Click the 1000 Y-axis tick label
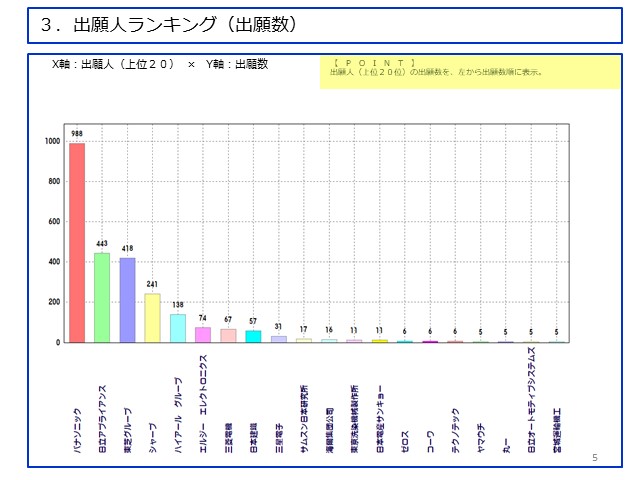 point(52,141)
